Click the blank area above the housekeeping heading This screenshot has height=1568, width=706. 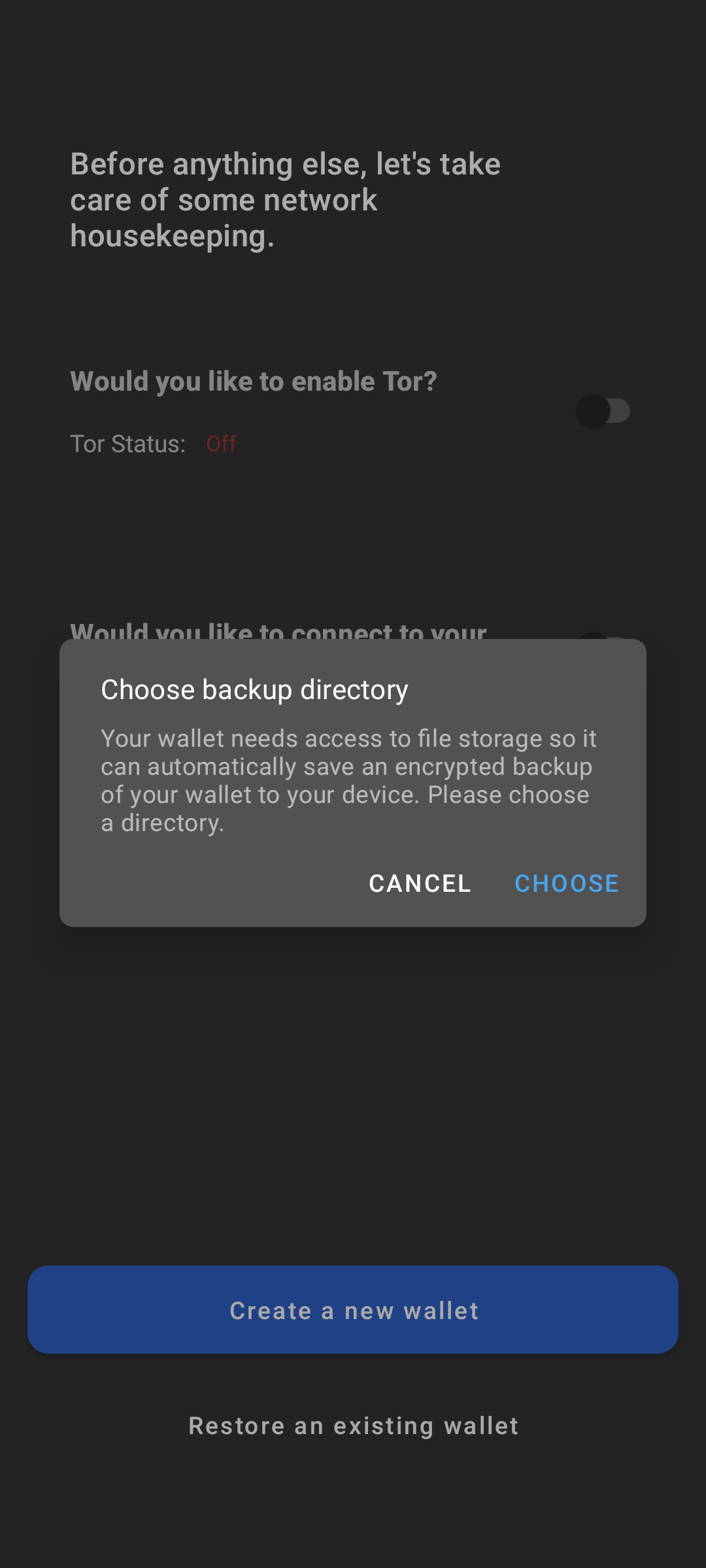353,72
